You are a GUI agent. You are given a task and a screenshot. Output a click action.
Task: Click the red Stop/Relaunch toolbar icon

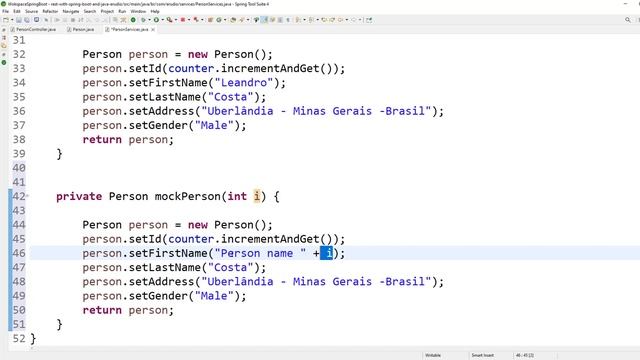pos(183,20)
